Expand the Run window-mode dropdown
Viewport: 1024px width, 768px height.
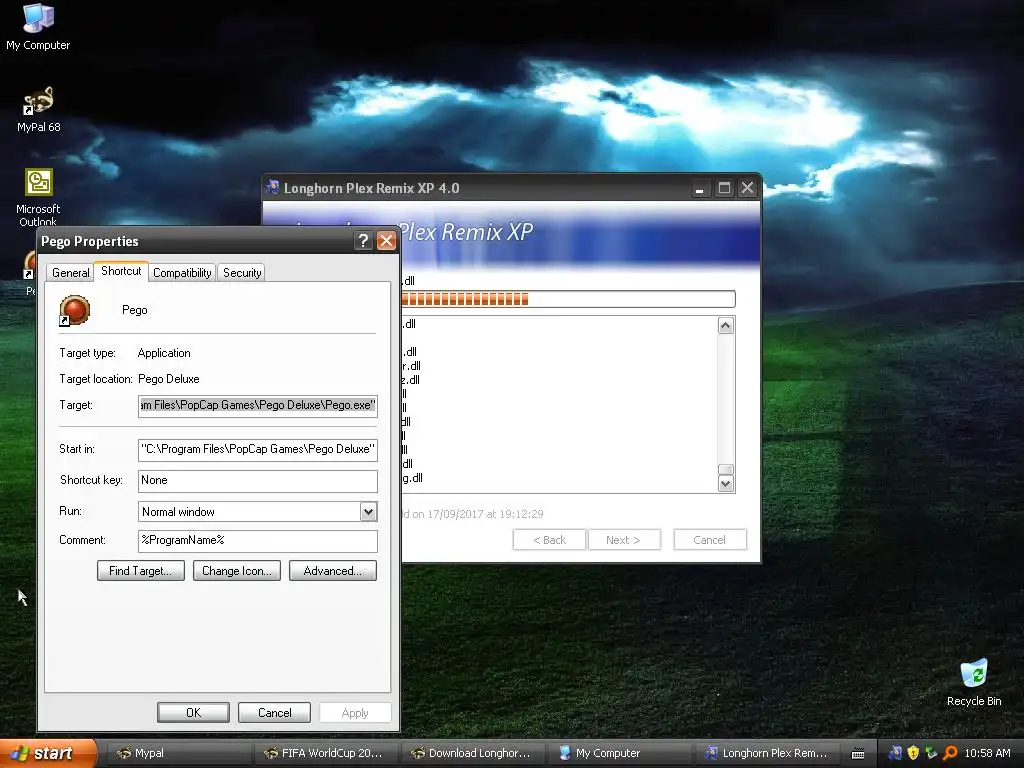[x=368, y=512]
